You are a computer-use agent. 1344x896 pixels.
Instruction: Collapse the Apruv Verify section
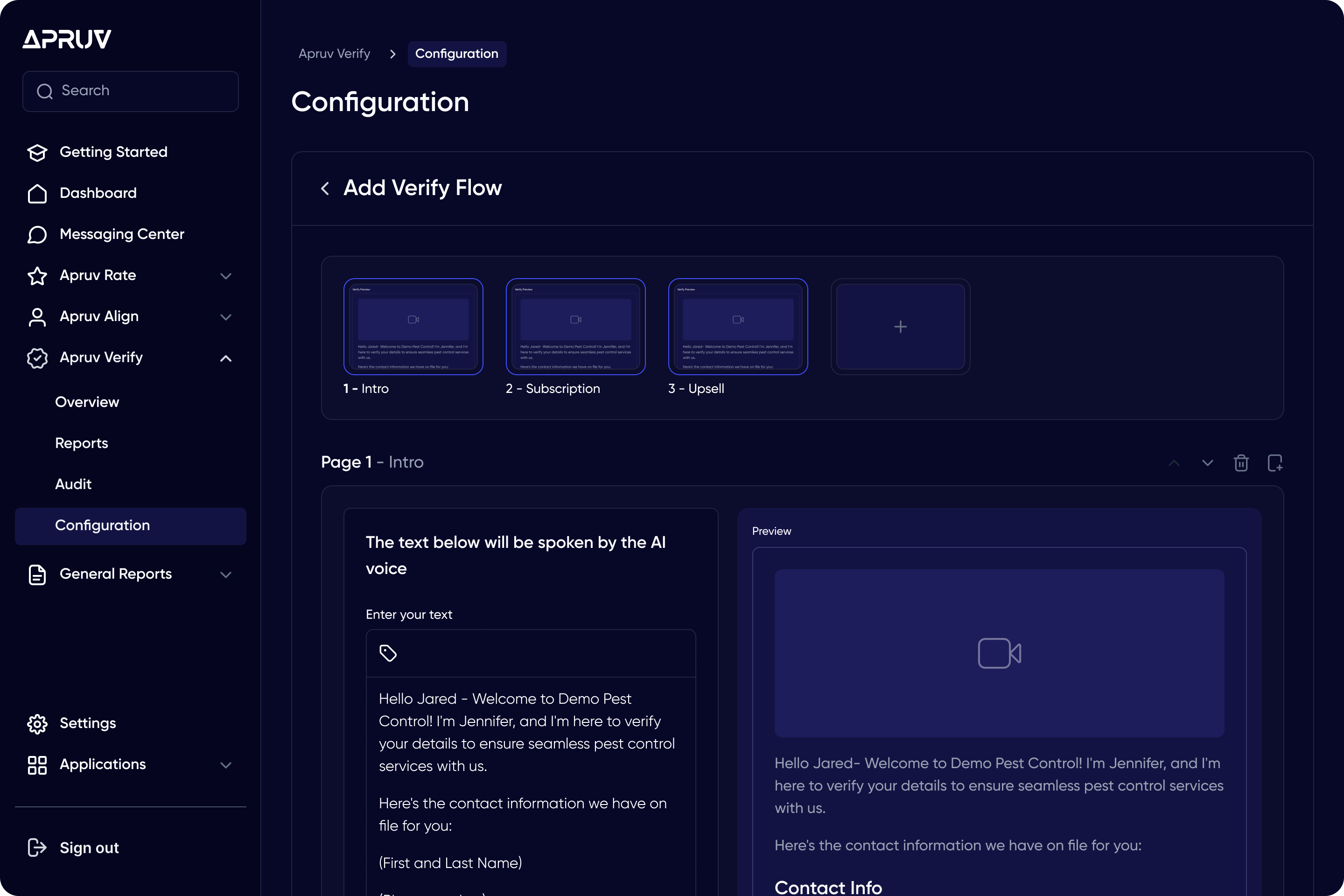click(x=226, y=358)
